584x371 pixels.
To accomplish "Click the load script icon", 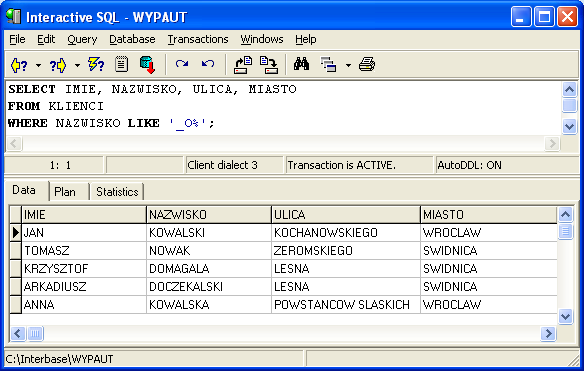I will [x=243, y=65].
